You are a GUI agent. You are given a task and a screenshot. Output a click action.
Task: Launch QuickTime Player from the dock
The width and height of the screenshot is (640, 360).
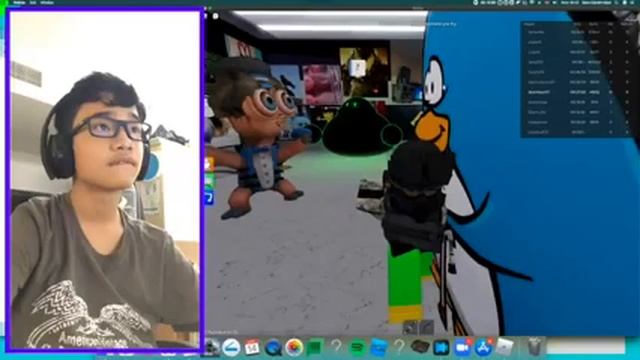pyautogui.click(x=273, y=347)
